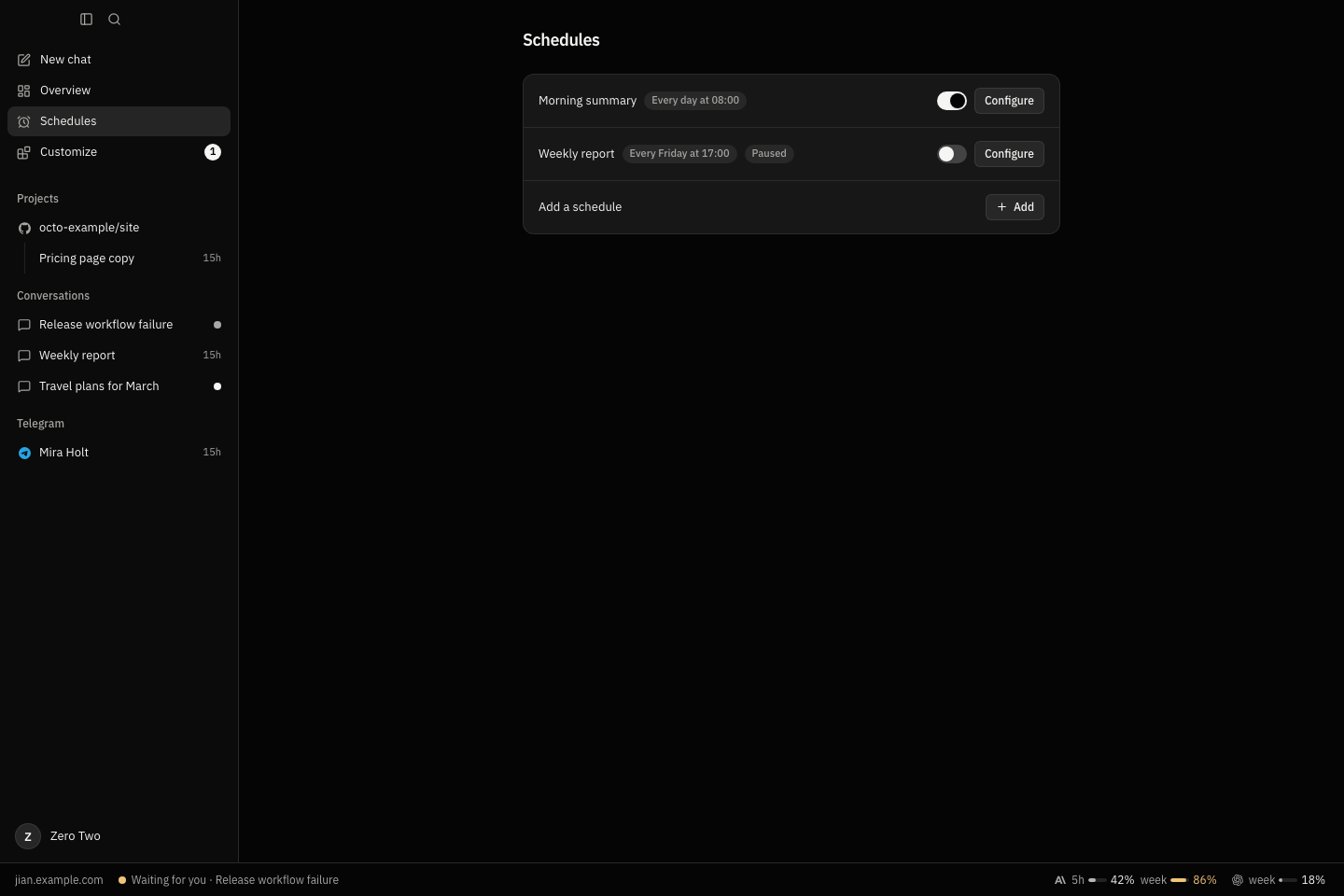The image size is (1344, 896).
Task: Click the Waiting for you status message
Action: (x=228, y=880)
